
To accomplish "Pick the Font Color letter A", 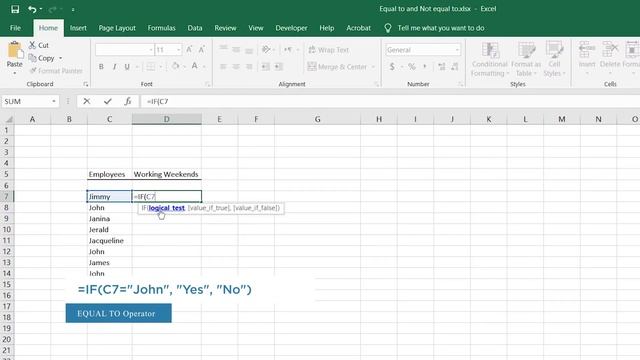I will click(195, 66).
